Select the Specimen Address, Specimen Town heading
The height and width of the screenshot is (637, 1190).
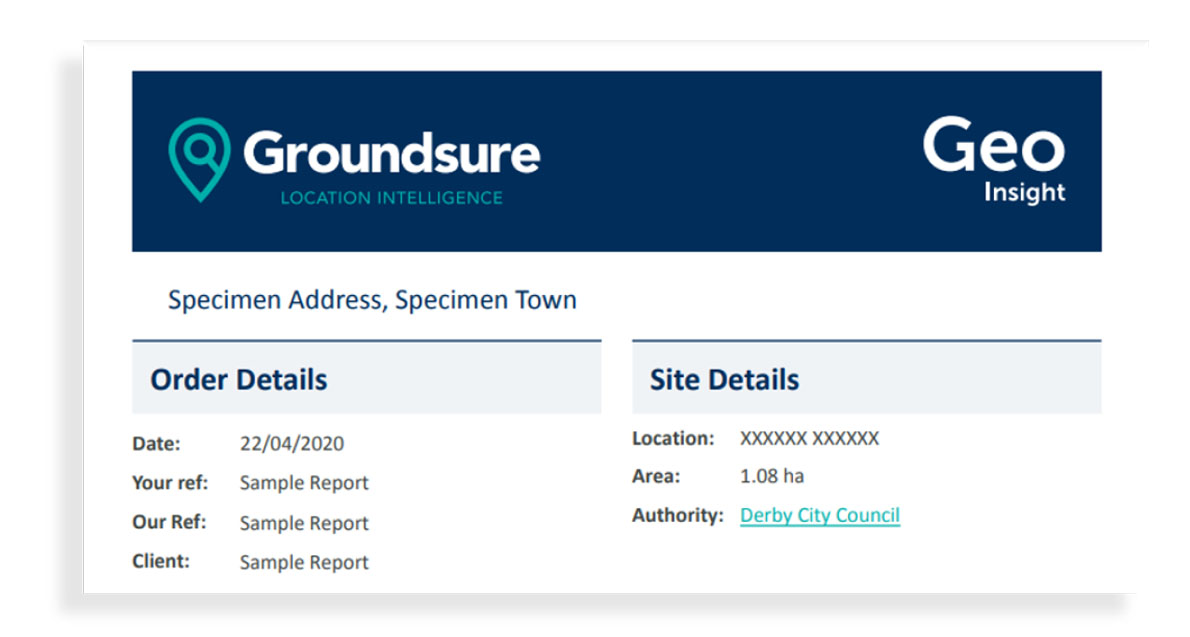(x=372, y=300)
